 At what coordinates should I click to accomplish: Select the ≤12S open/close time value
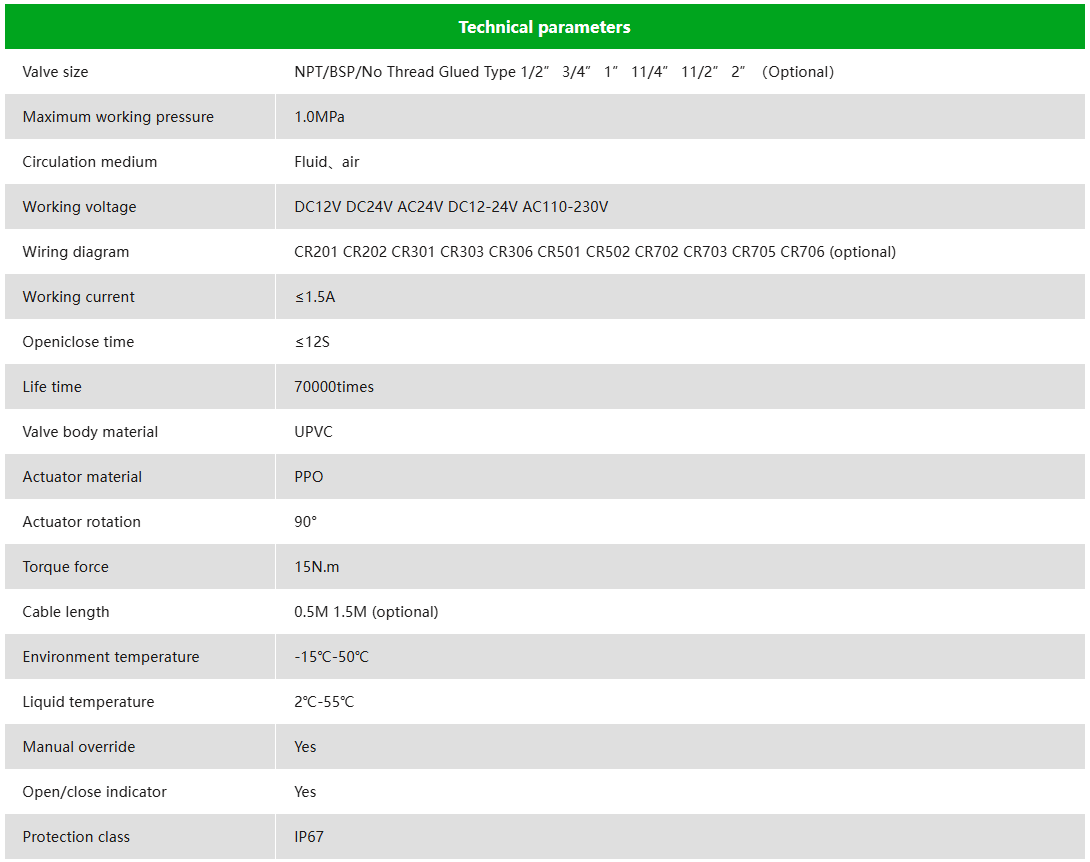click(x=312, y=342)
